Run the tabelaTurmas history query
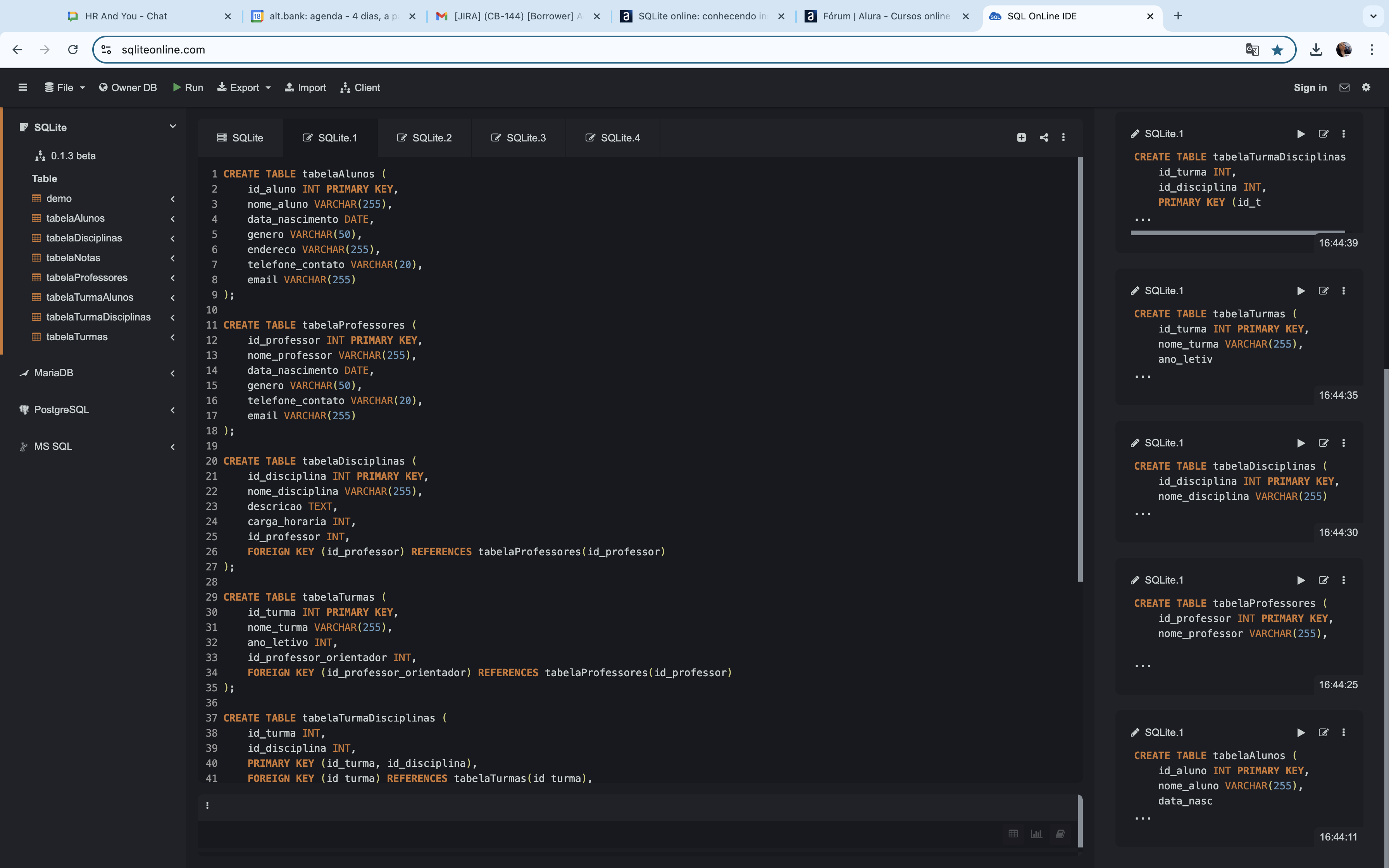 pyautogui.click(x=1301, y=291)
